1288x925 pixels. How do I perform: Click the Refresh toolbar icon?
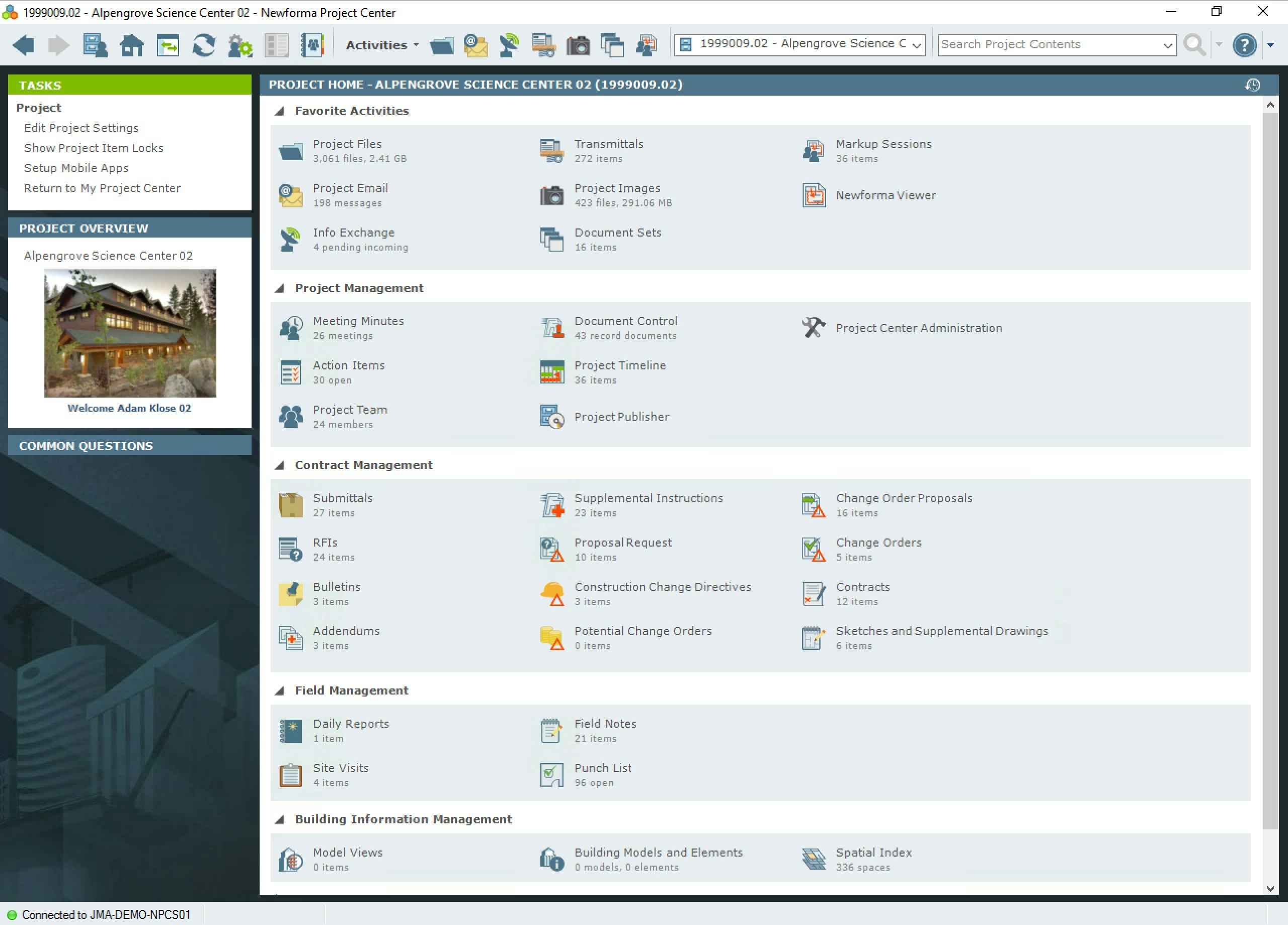click(204, 45)
